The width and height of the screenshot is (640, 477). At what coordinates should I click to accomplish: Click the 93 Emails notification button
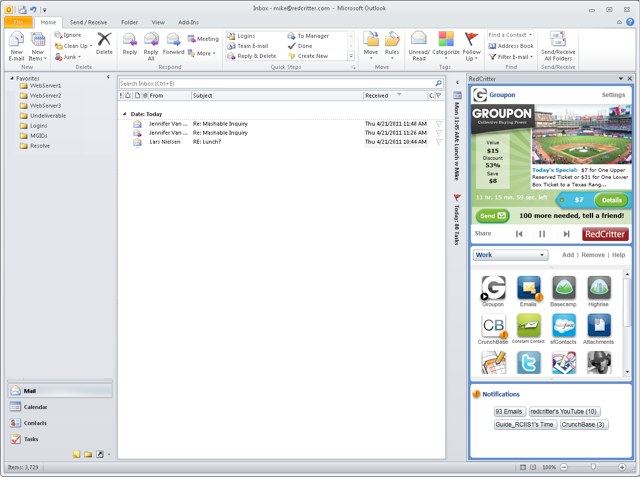[509, 411]
